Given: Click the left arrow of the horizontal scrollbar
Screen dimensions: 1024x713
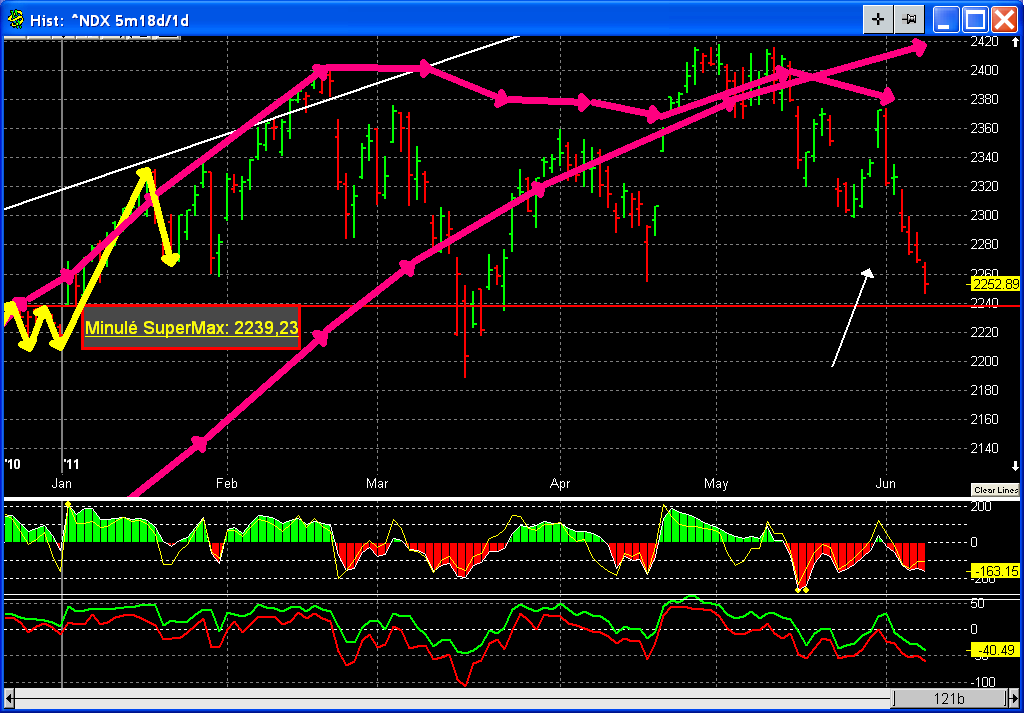Looking at the screenshot, I should click(8, 696).
